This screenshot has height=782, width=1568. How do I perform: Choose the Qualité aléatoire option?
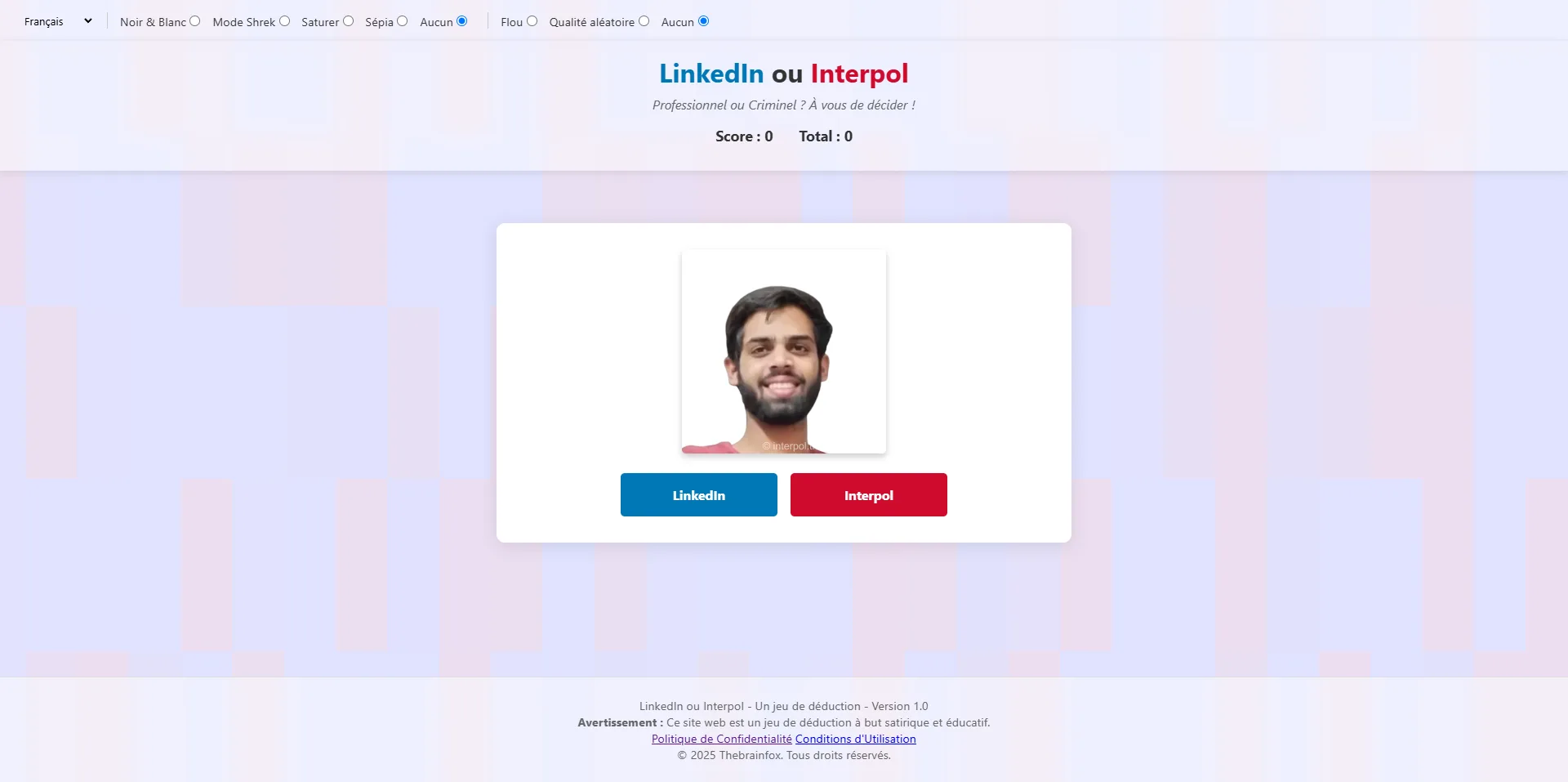pos(644,21)
